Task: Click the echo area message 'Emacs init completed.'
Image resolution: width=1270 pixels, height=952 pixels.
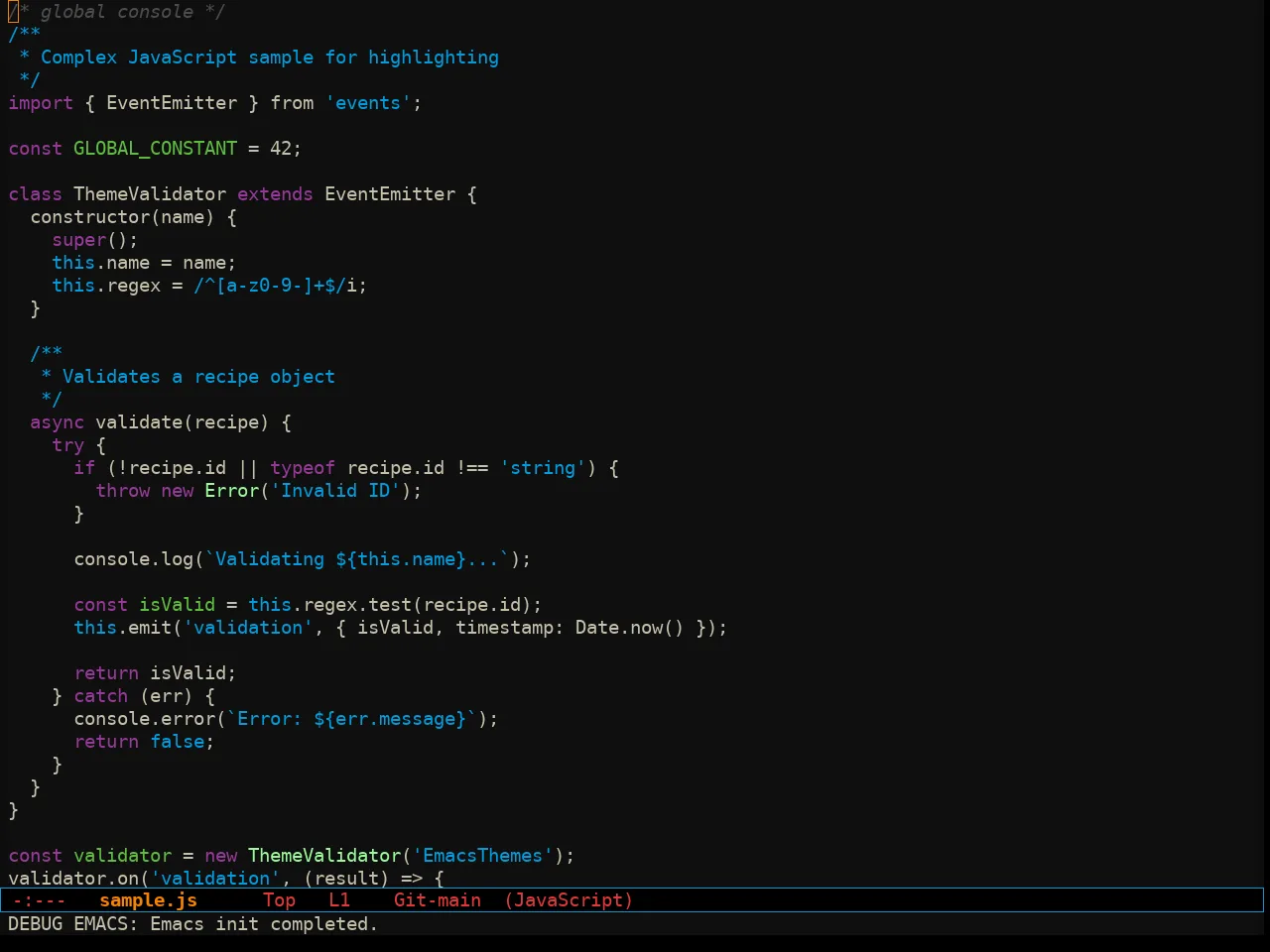Action: 263,924
